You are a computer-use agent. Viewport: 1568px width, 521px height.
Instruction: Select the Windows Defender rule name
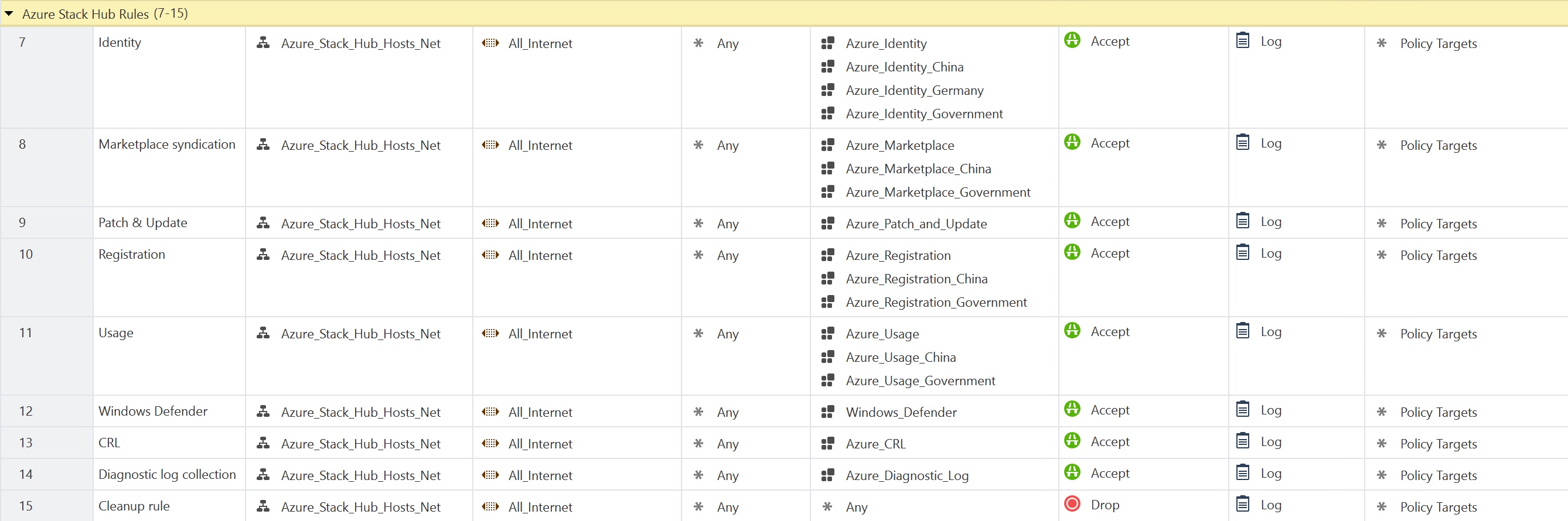pos(153,412)
